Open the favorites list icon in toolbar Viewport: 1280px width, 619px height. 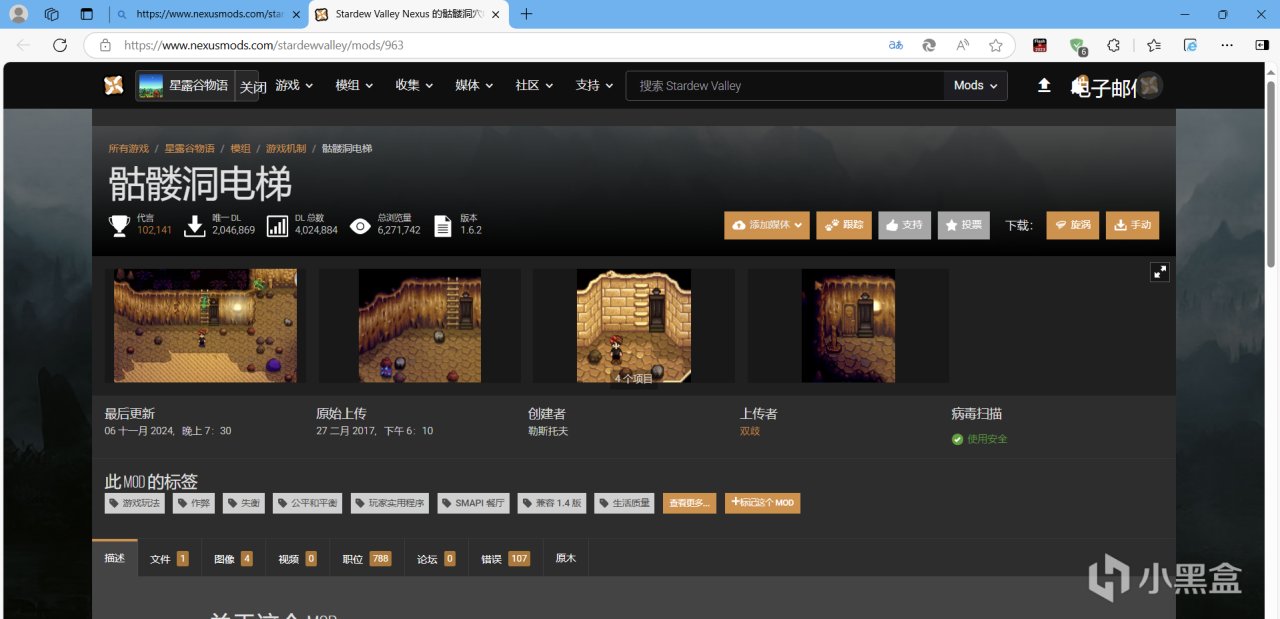(x=1154, y=45)
